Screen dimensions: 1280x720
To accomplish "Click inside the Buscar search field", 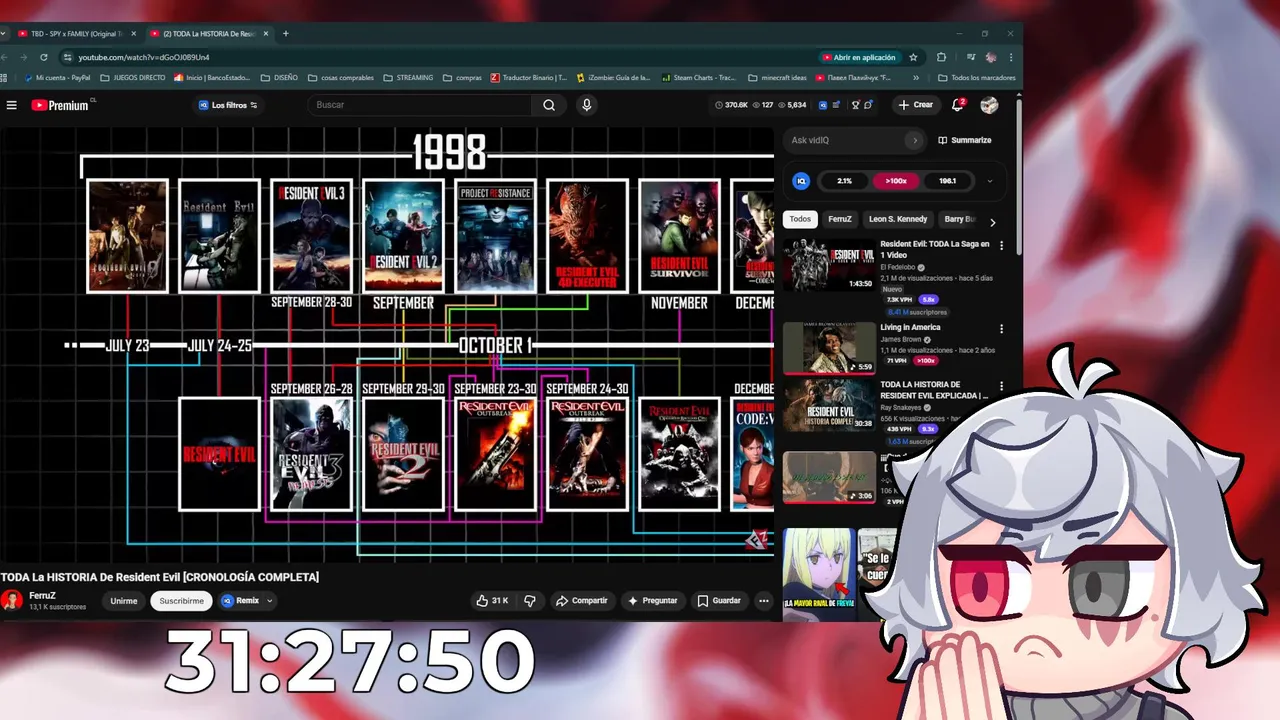I will tap(420, 105).
